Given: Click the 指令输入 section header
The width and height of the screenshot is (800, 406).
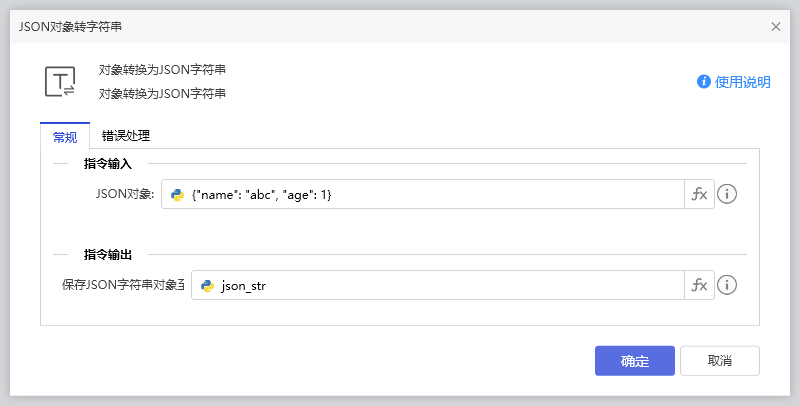Looking at the screenshot, I should 115,163.
